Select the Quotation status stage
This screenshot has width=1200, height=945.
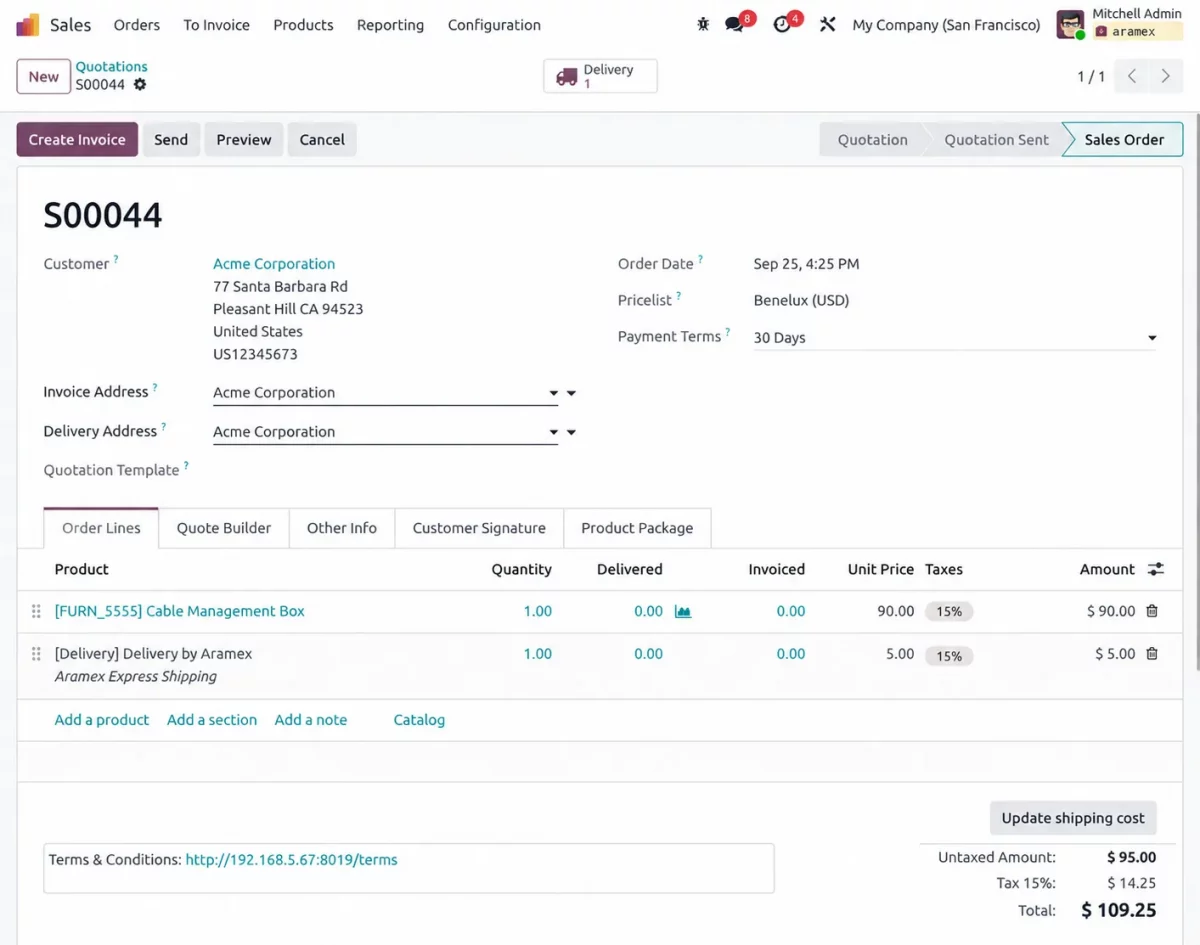pyautogui.click(x=872, y=140)
